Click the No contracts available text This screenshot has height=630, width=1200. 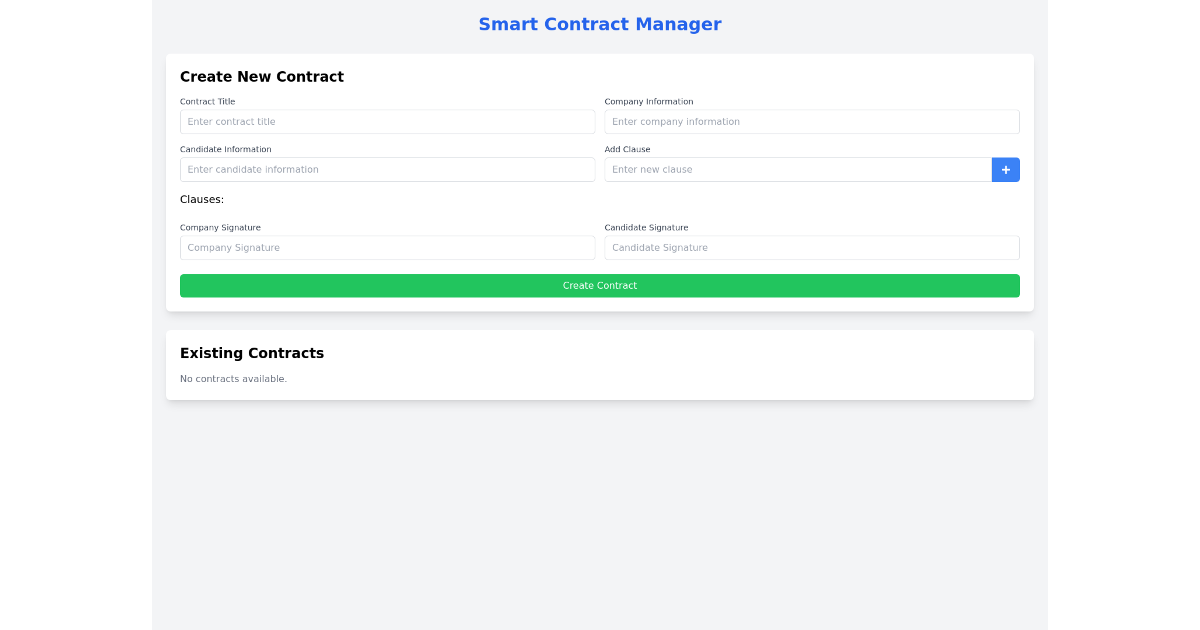click(x=233, y=378)
